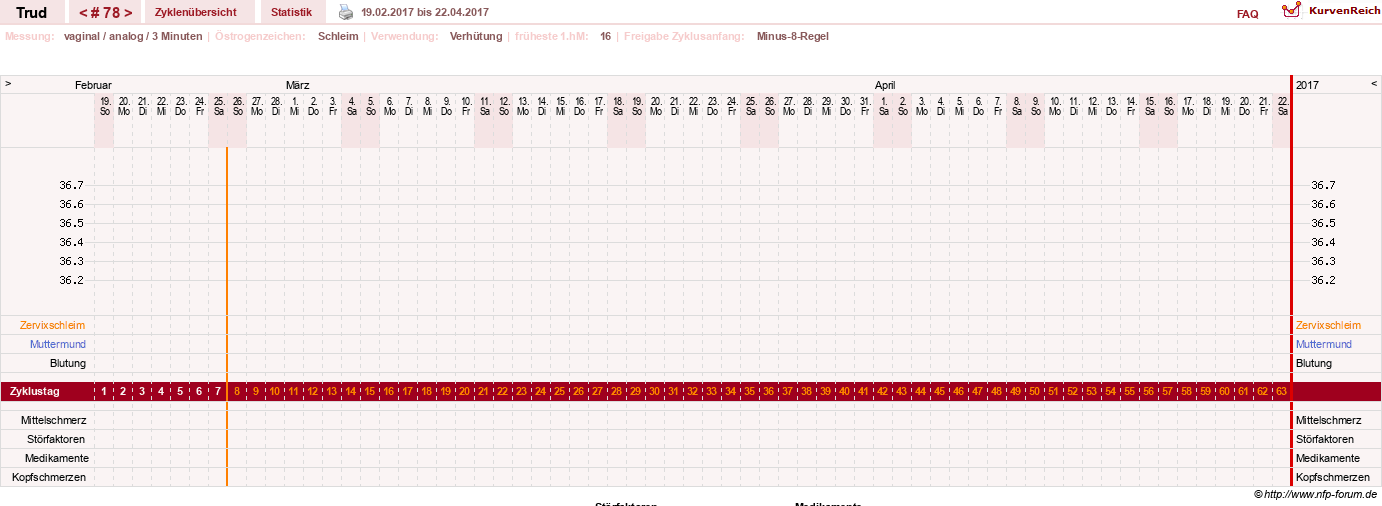Click the date column 31. Fr in März
This screenshot has height=506, width=1382.
(x=865, y=105)
